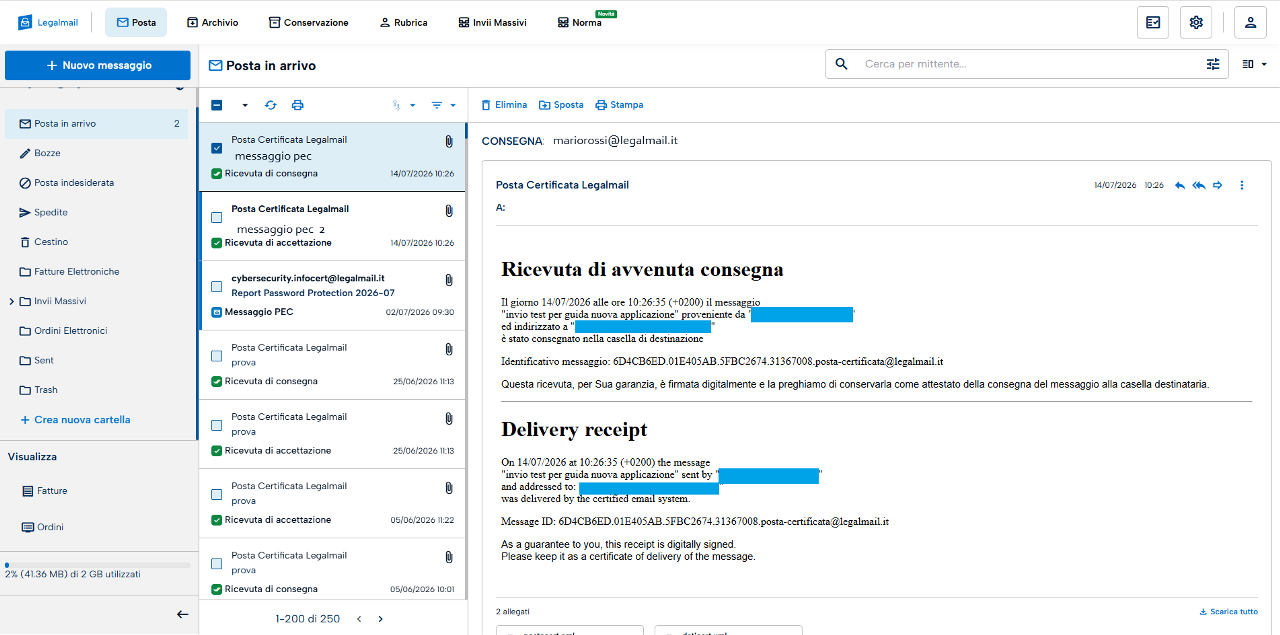Open the Norma tab
The height and width of the screenshot is (635, 1280).
coord(580,22)
